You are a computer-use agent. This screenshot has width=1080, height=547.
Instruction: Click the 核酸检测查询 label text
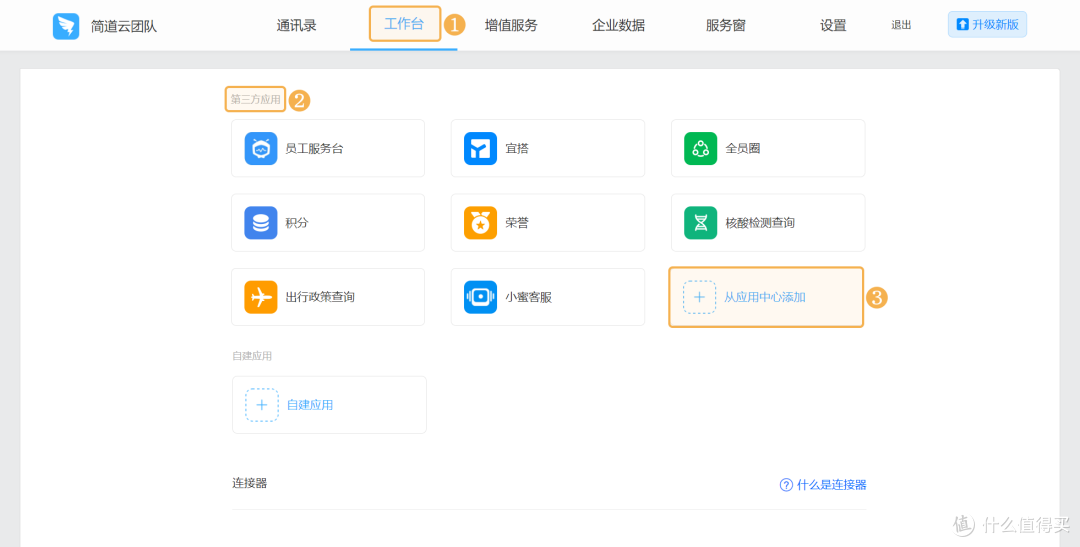pyautogui.click(x=760, y=223)
